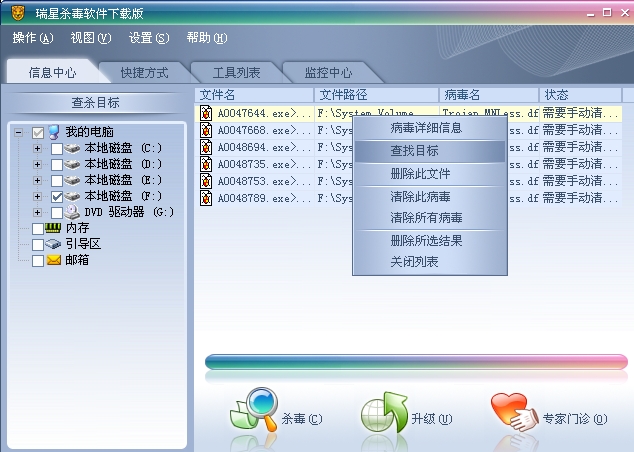The image size is (634, 452).
Task: Click the drive icon for 本地磁盘 (E:)
Action: [x=72, y=180]
